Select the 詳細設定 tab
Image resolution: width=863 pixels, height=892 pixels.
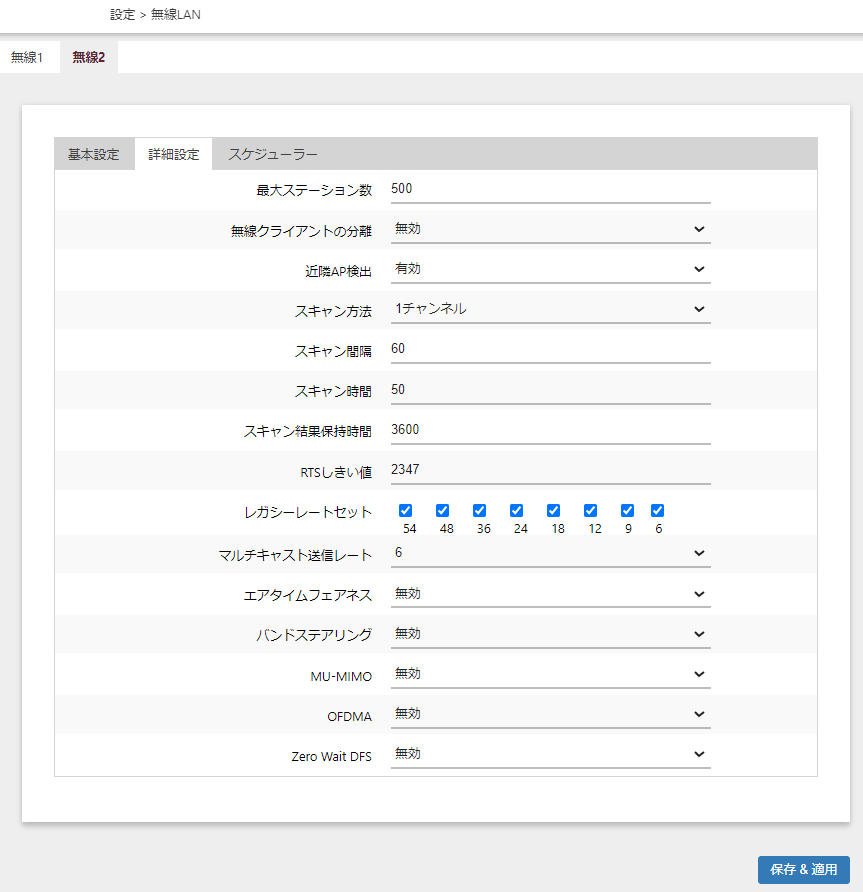174,154
